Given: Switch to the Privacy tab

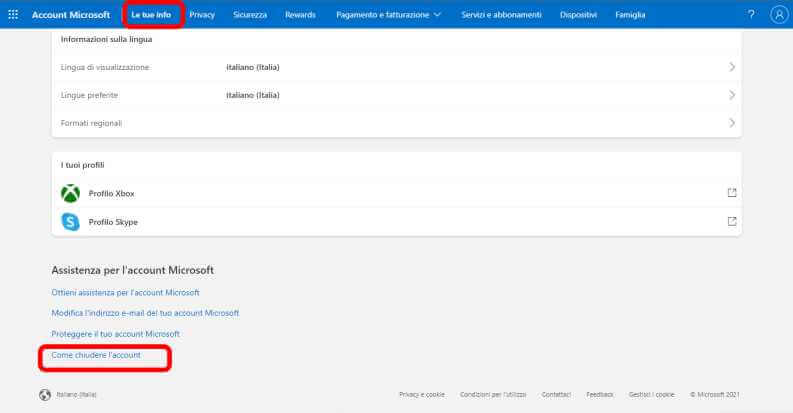Looking at the screenshot, I should [x=202, y=15].
